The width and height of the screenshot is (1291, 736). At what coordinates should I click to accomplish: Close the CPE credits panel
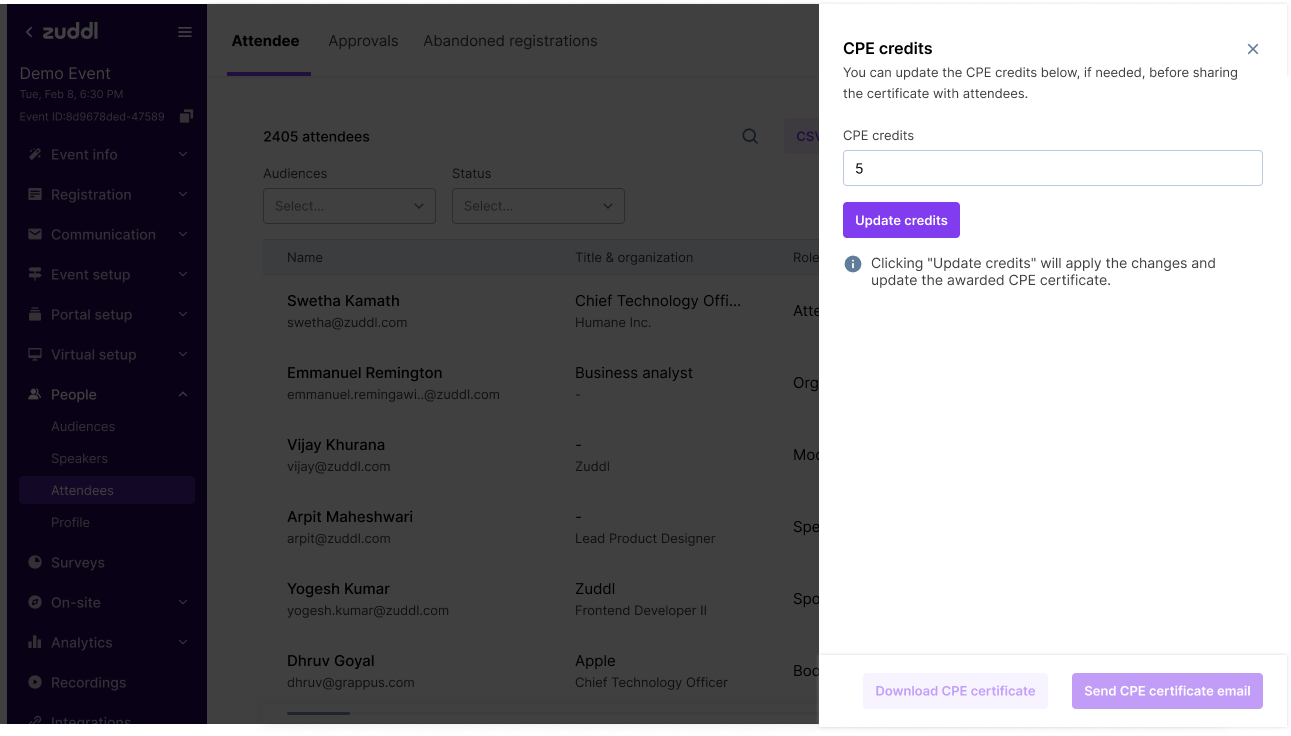click(x=1253, y=49)
